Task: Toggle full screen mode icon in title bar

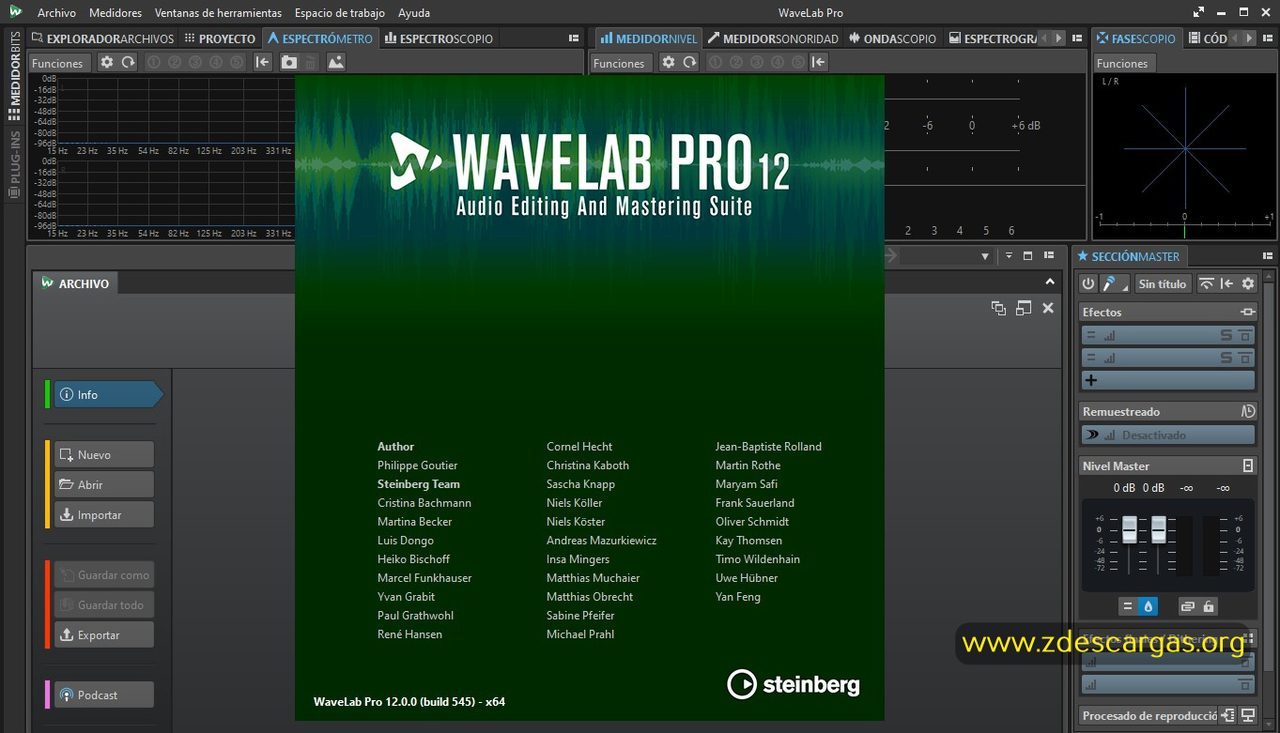Action: point(1199,13)
